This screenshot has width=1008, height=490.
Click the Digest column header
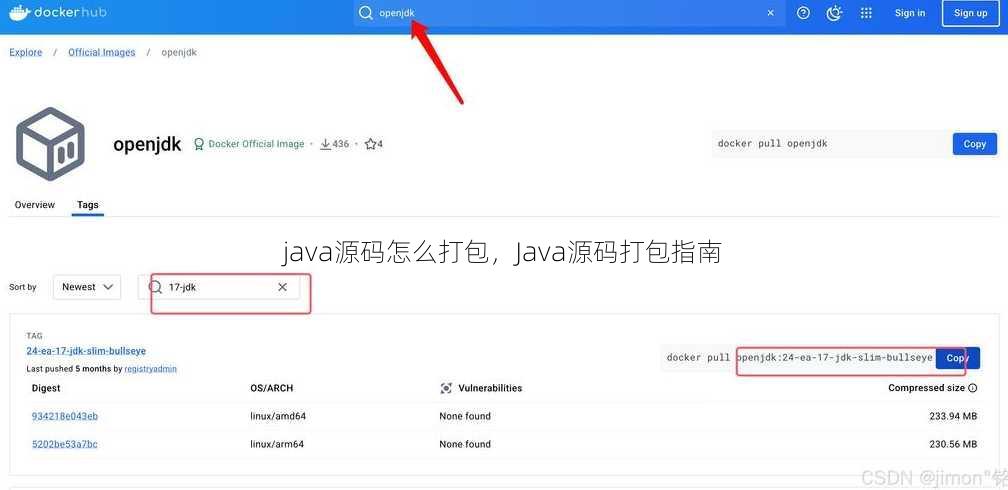46,388
